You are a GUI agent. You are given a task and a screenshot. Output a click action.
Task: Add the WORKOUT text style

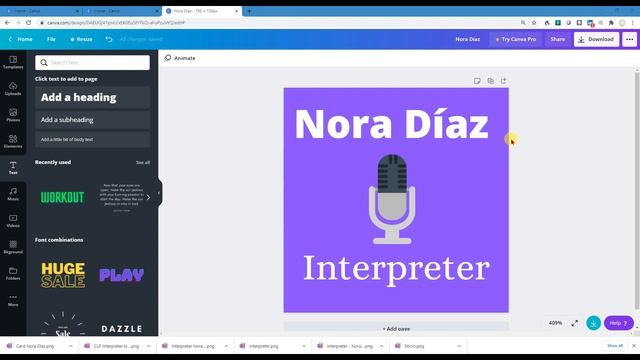tap(62, 198)
